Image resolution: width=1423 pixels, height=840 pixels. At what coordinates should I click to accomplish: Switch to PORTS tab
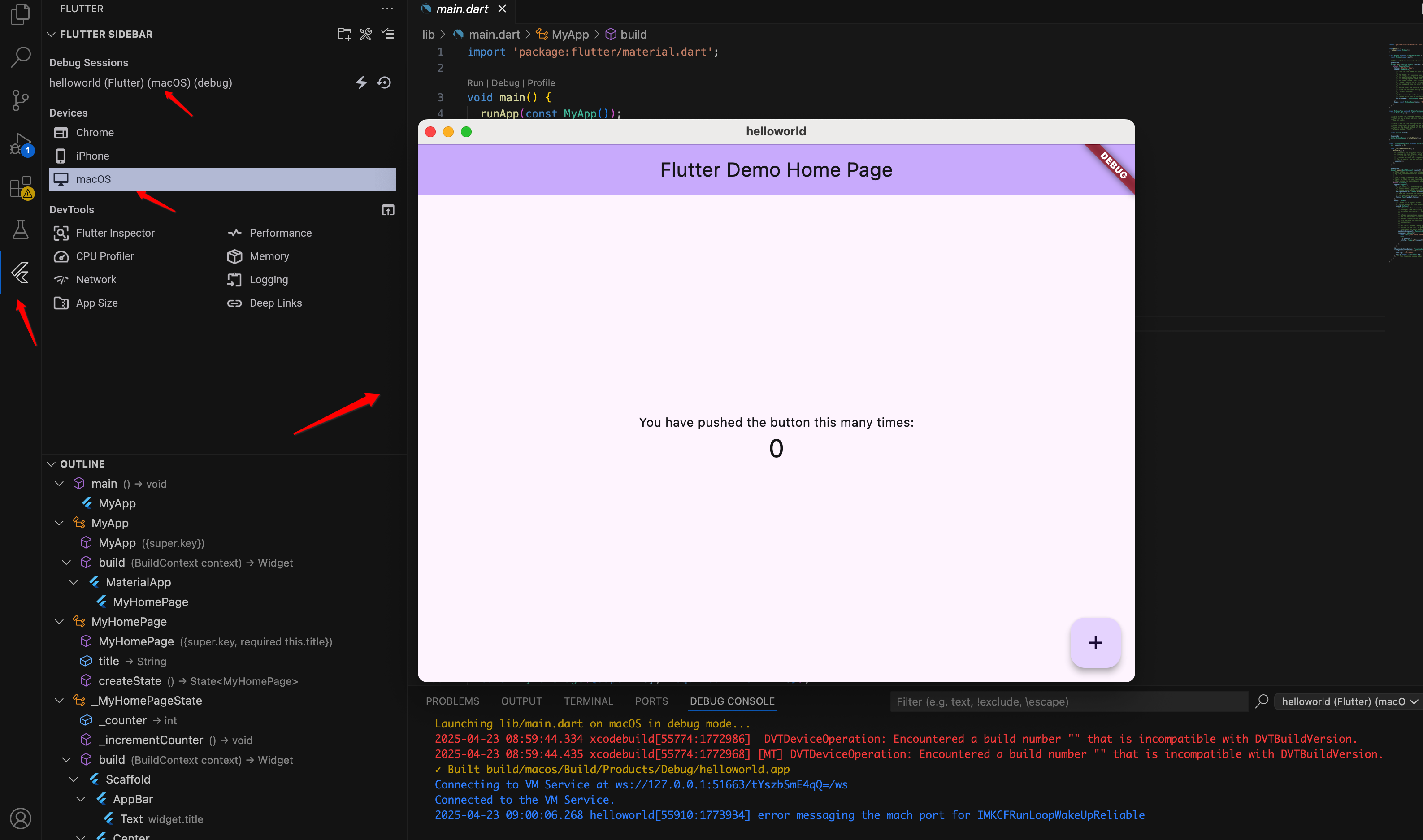(651, 701)
